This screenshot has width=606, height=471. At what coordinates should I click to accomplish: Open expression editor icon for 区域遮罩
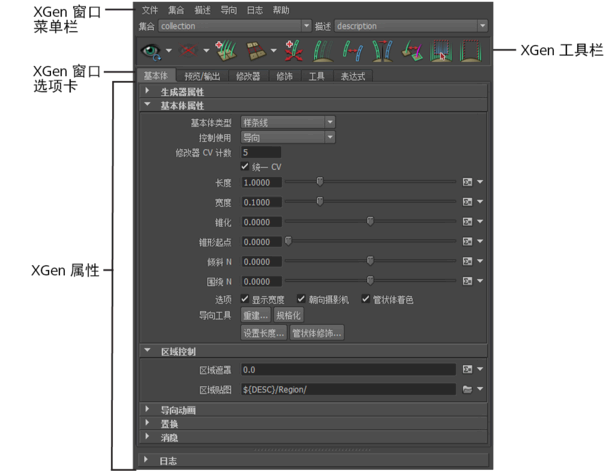(468, 369)
